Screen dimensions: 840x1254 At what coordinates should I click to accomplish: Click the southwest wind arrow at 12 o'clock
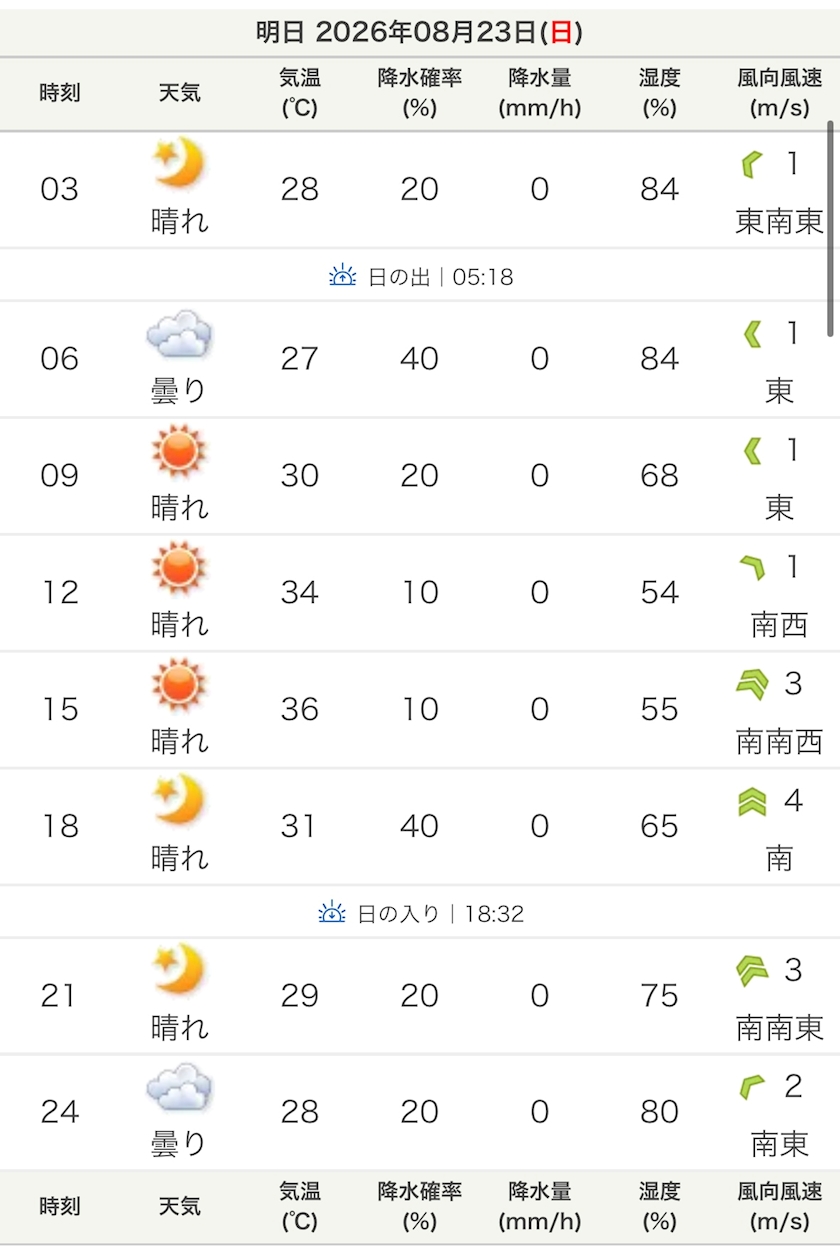752,568
